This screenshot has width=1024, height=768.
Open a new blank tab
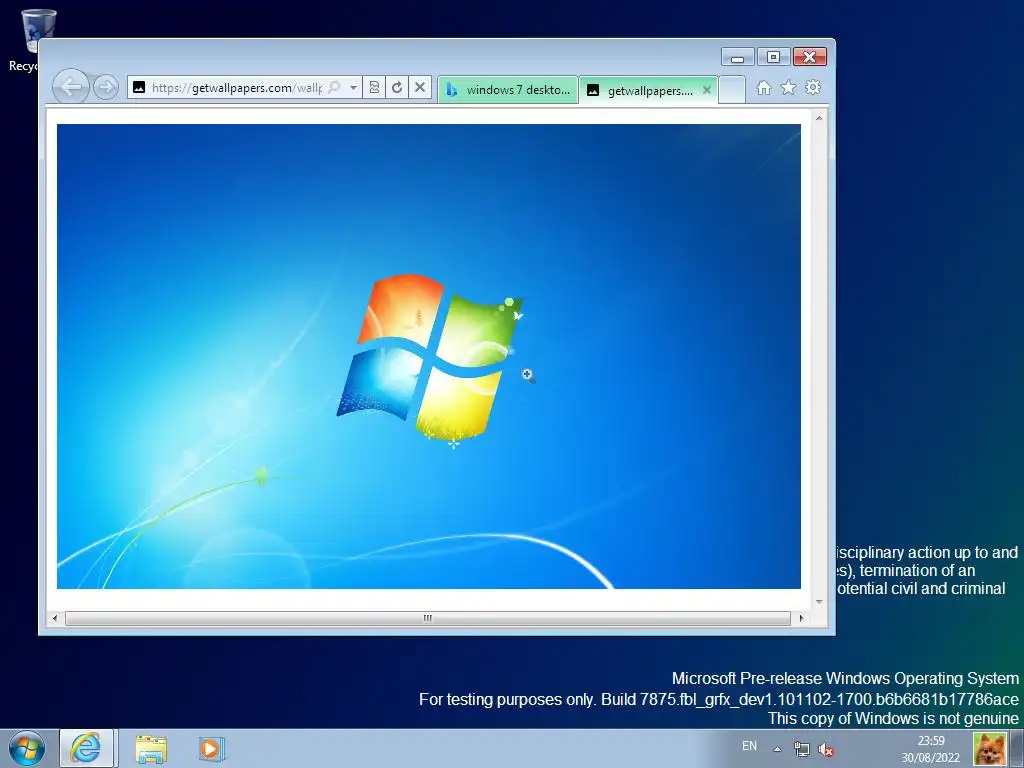click(x=732, y=90)
